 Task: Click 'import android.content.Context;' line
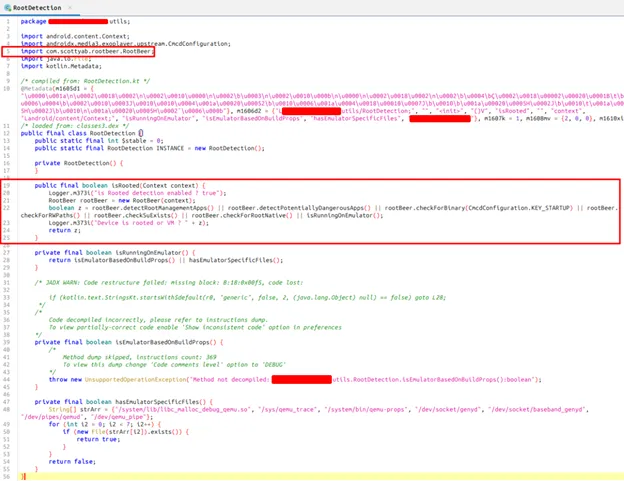click(x=75, y=36)
